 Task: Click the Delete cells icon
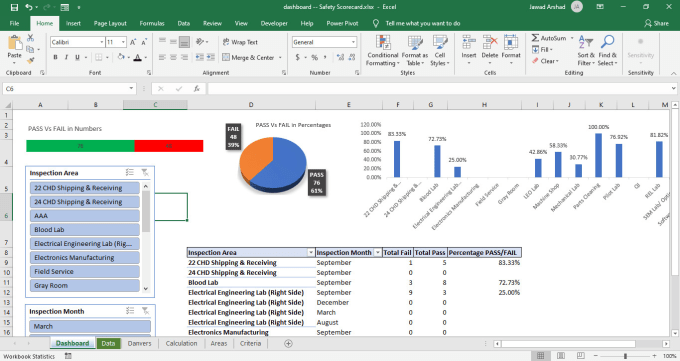490,43
